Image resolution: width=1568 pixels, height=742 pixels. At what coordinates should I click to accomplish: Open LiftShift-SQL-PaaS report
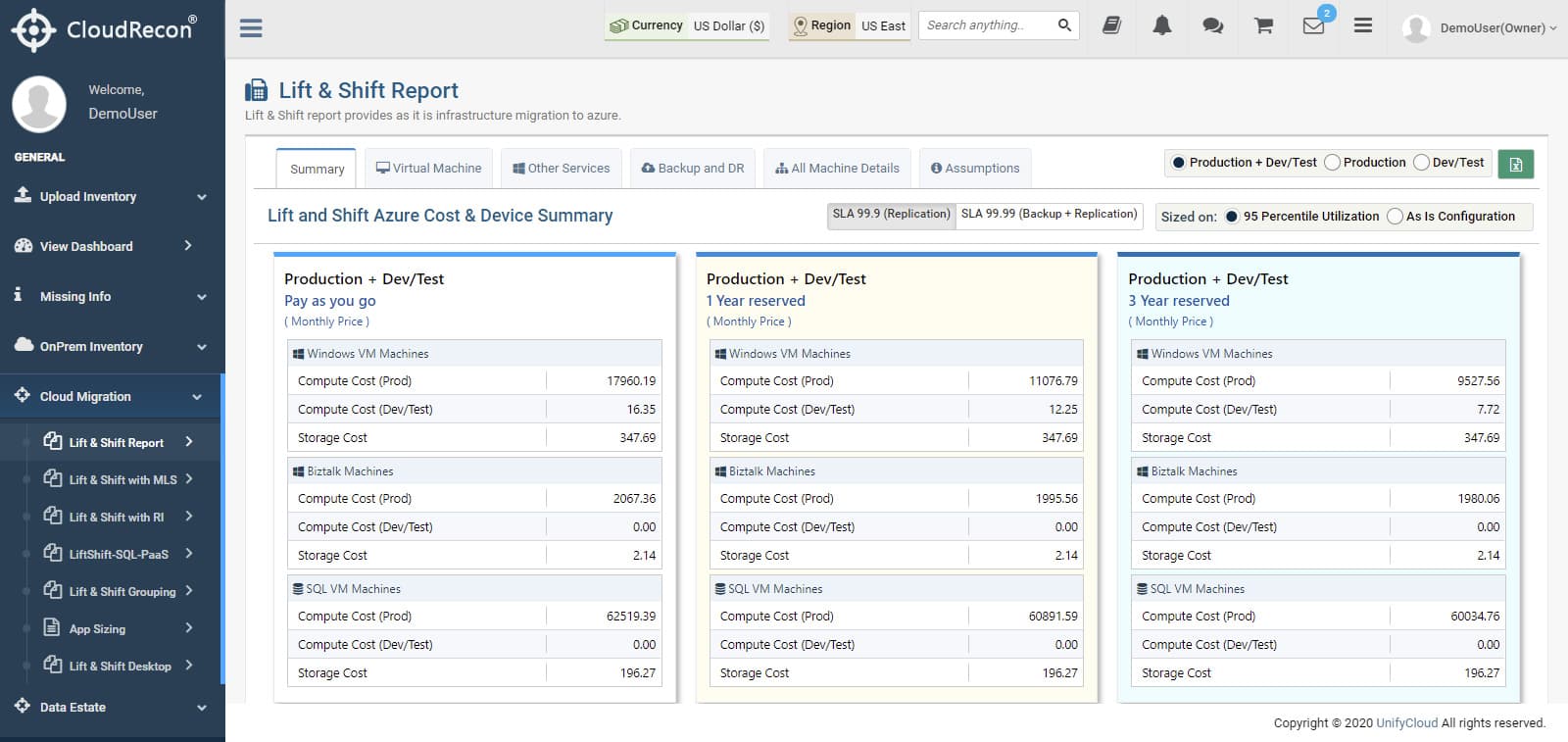click(x=119, y=554)
